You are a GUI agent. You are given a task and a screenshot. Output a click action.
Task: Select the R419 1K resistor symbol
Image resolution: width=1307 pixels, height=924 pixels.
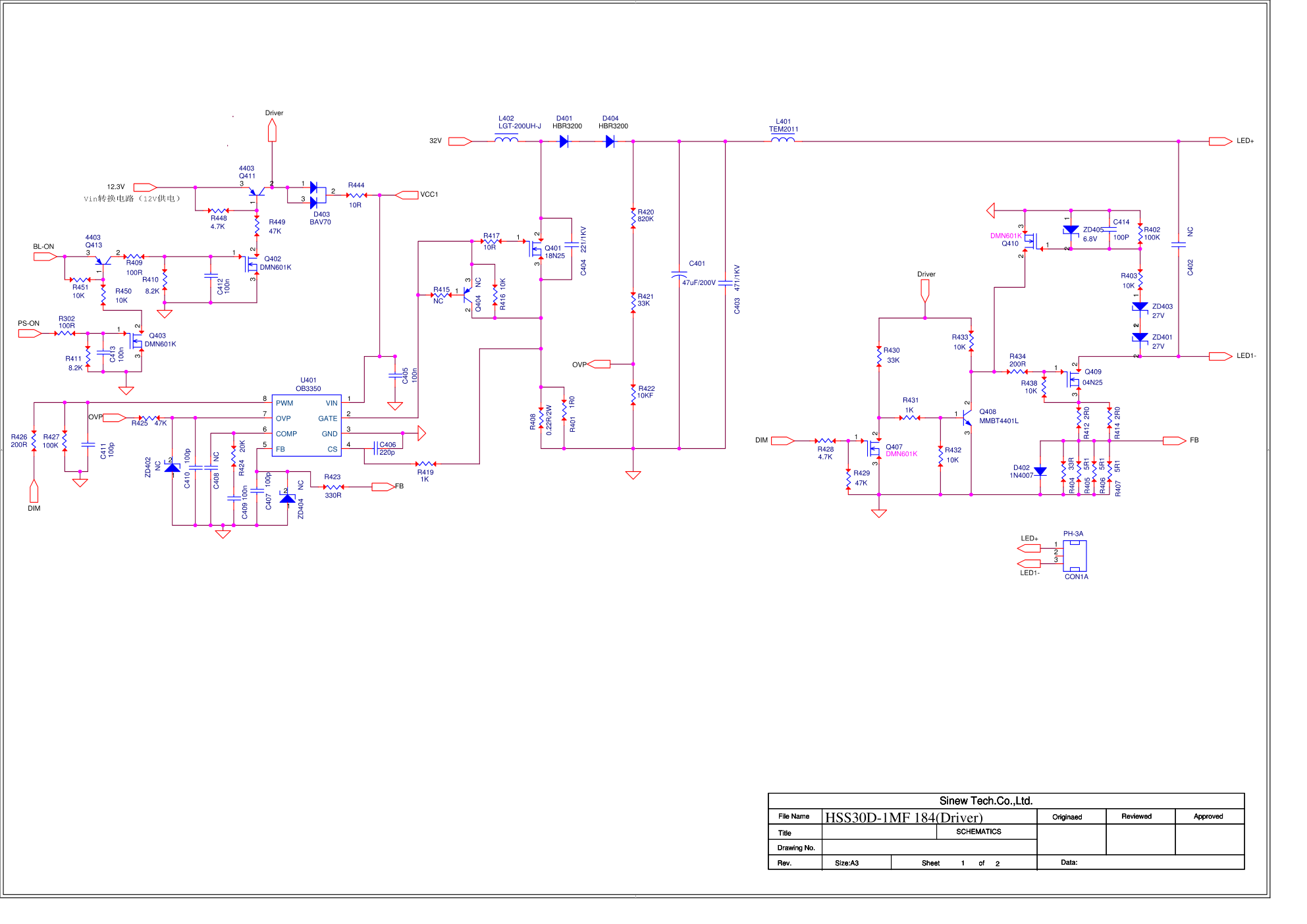(x=425, y=464)
